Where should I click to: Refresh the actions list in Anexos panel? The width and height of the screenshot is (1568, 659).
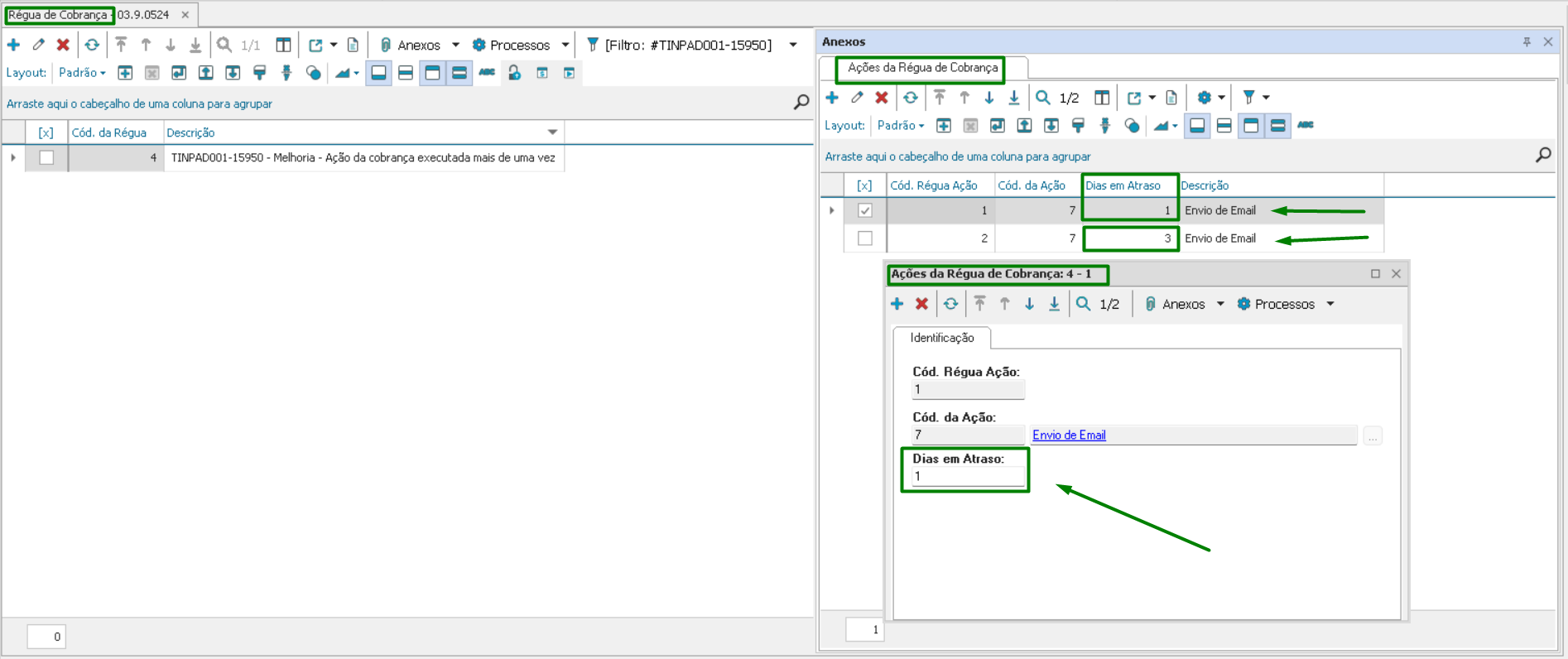click(911, 98)
